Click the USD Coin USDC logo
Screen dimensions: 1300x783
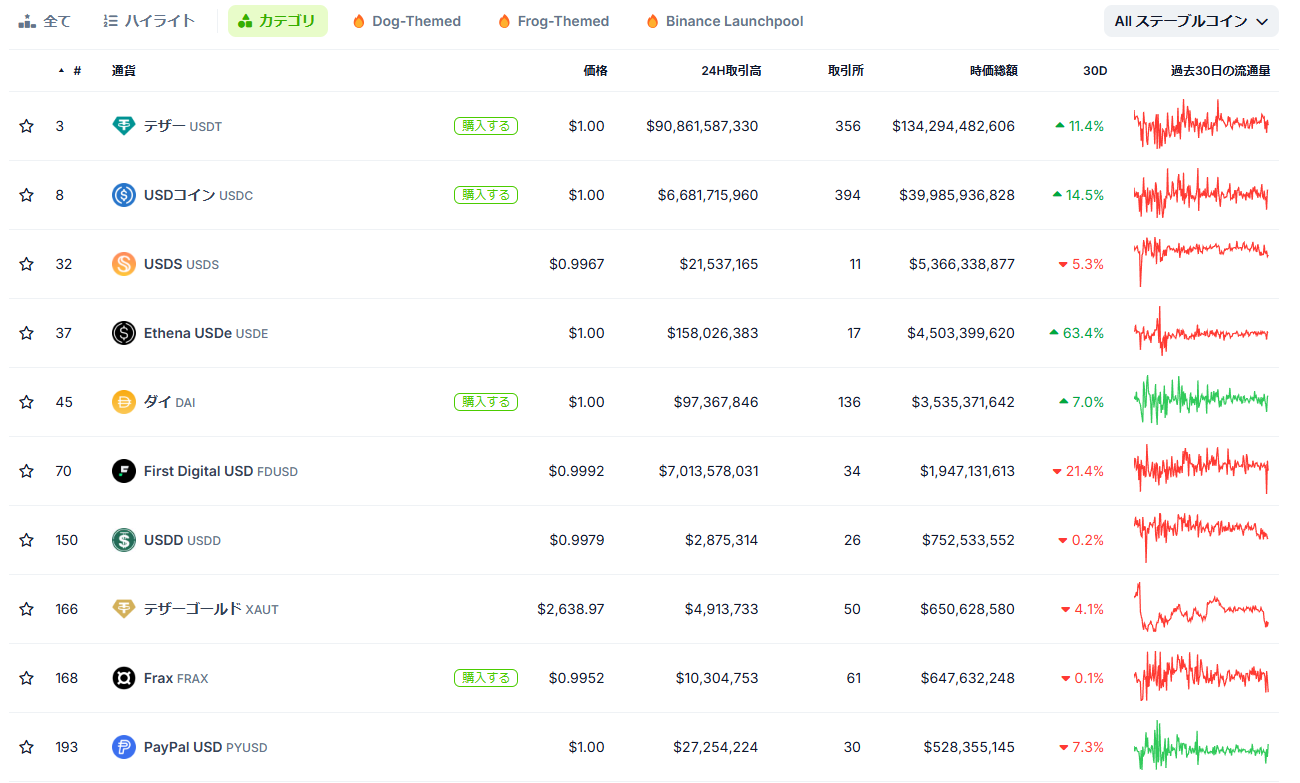124,195
